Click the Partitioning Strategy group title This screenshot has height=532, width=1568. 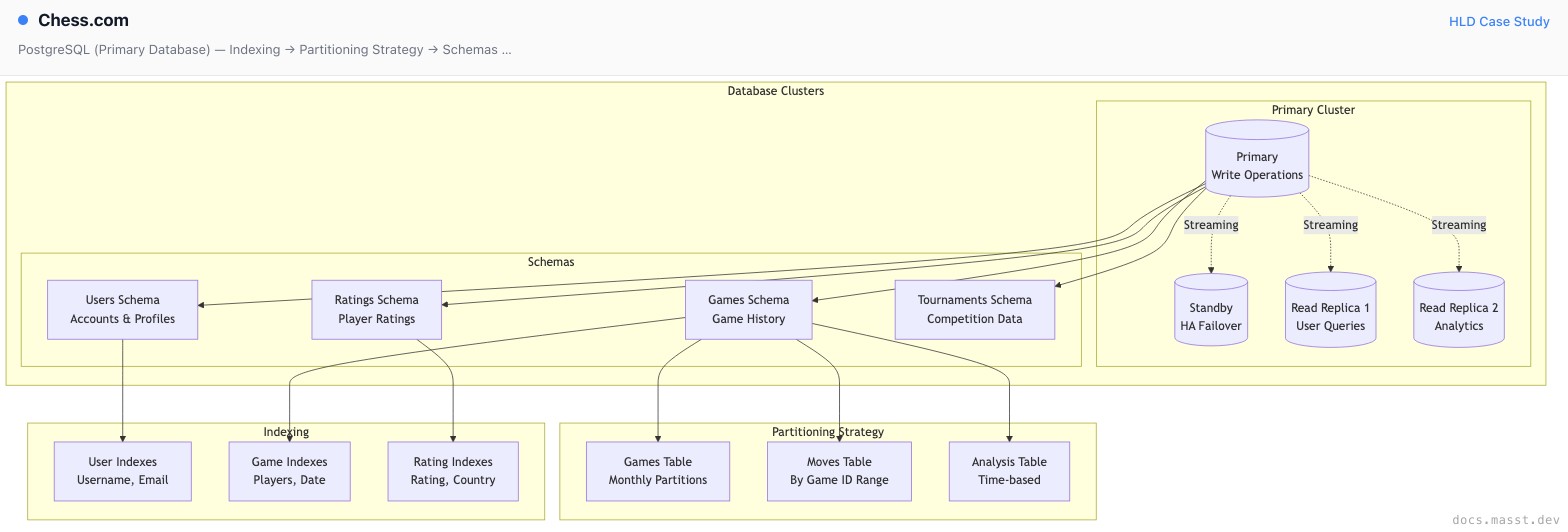click(828, 432)
